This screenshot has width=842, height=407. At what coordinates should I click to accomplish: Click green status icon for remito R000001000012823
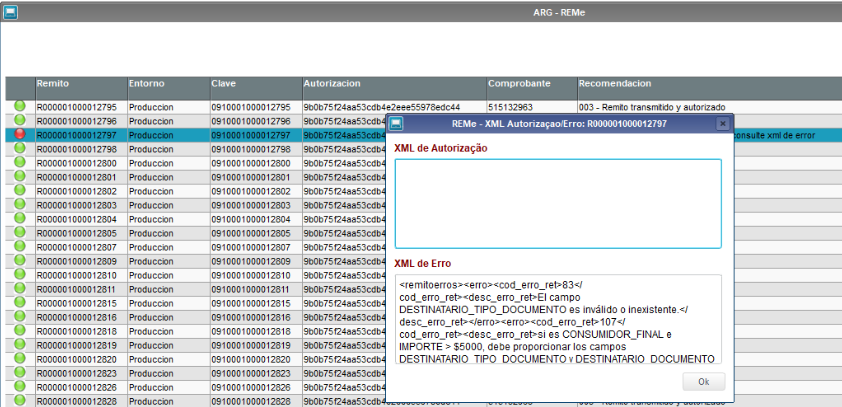click(20, 372)
